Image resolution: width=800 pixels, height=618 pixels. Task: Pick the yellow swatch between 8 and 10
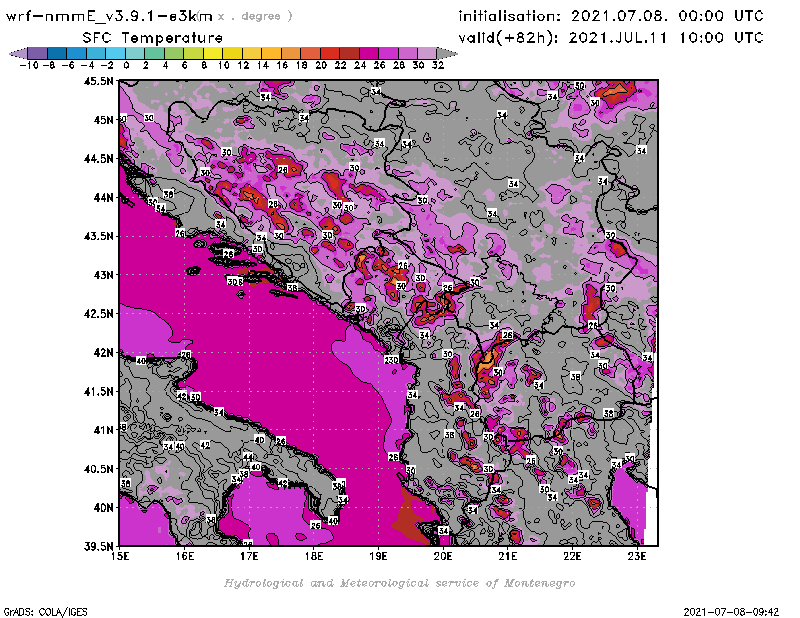213,53
